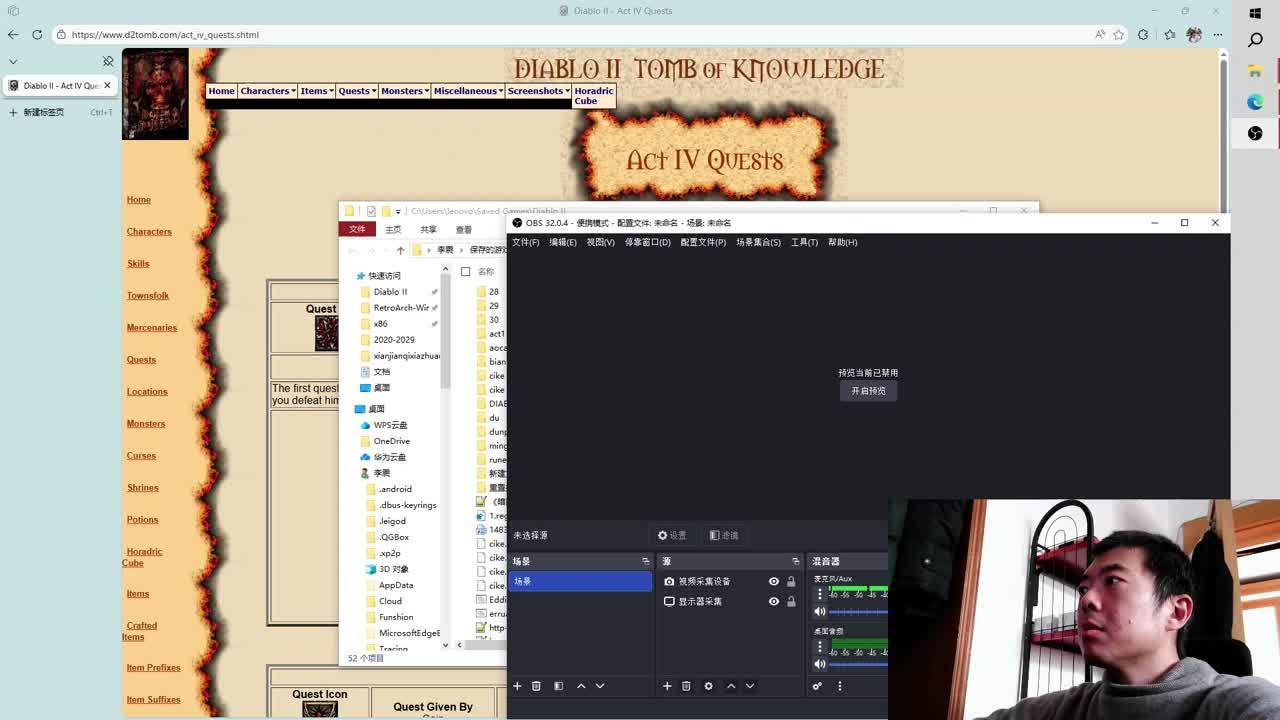Click the browser back arrow

coord(13,34)
